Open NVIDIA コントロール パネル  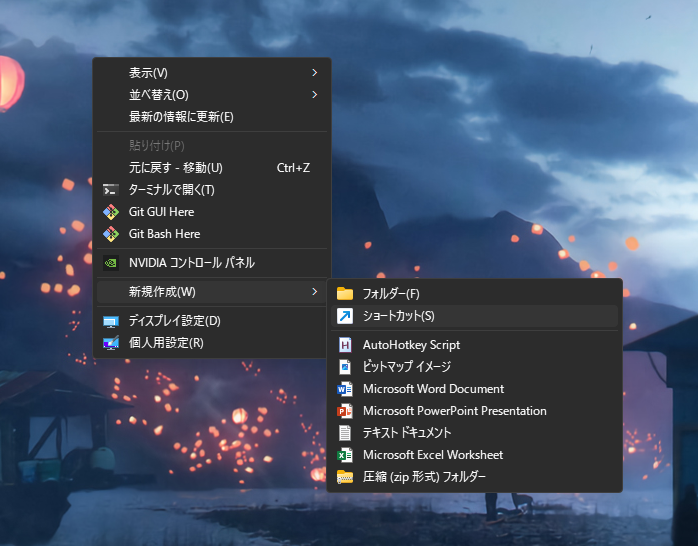click(x=212, y=263)
